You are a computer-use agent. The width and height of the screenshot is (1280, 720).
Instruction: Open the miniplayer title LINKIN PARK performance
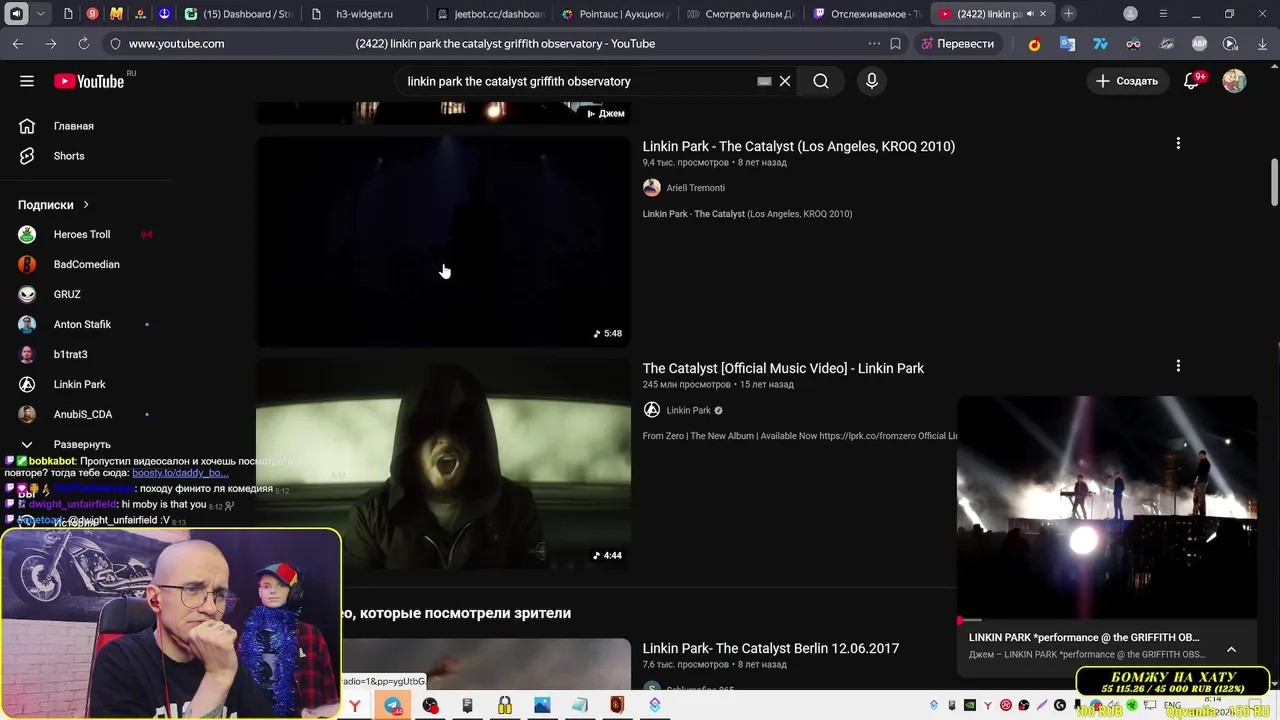tap(1084, 637)
